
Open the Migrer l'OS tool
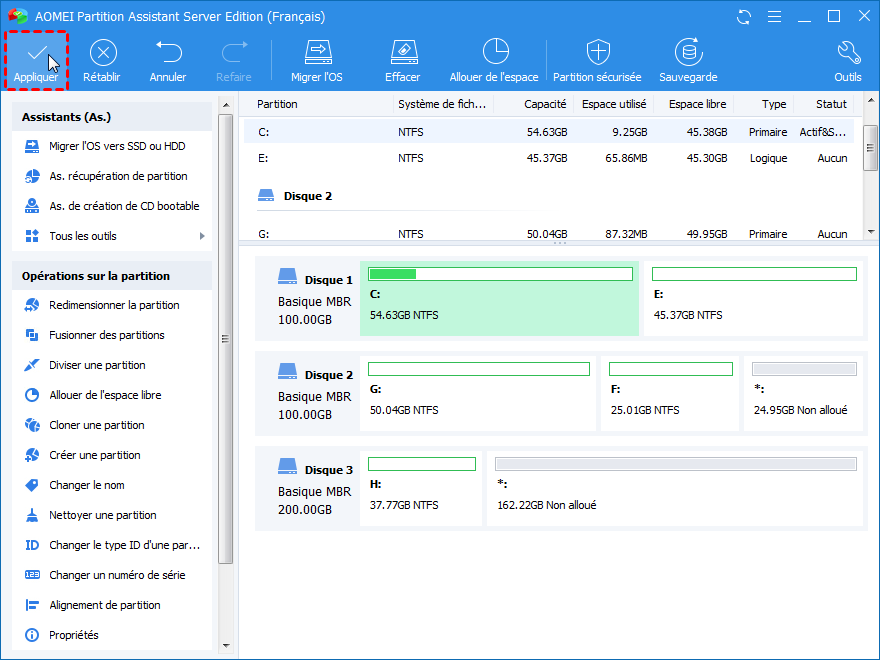[x=317, y=53]
